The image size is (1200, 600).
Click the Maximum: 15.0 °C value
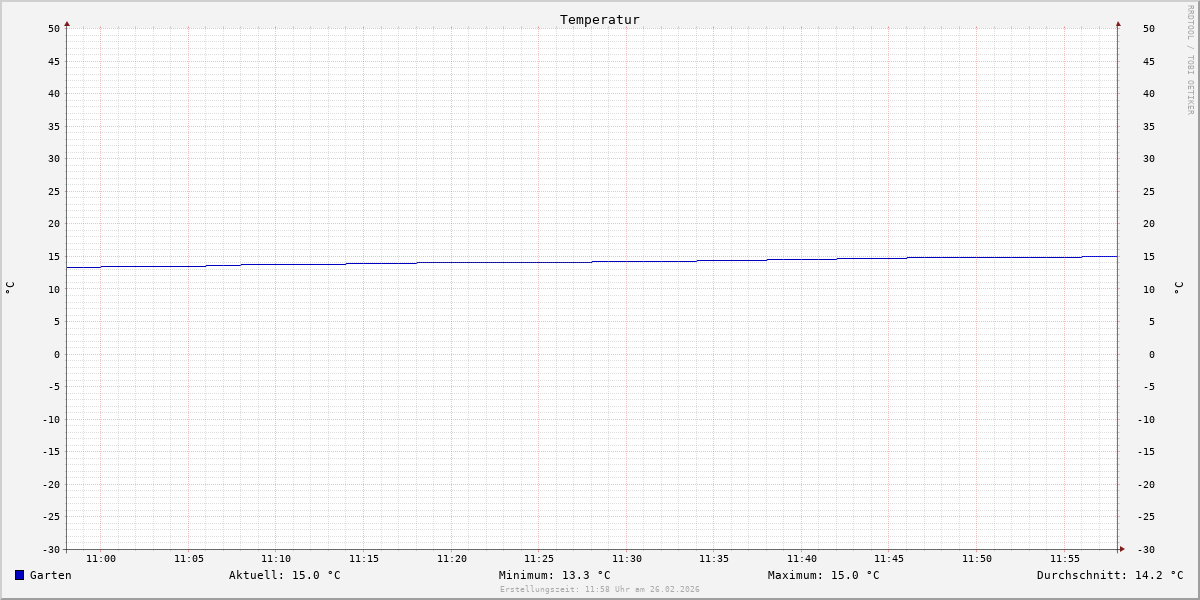(824, 575)
